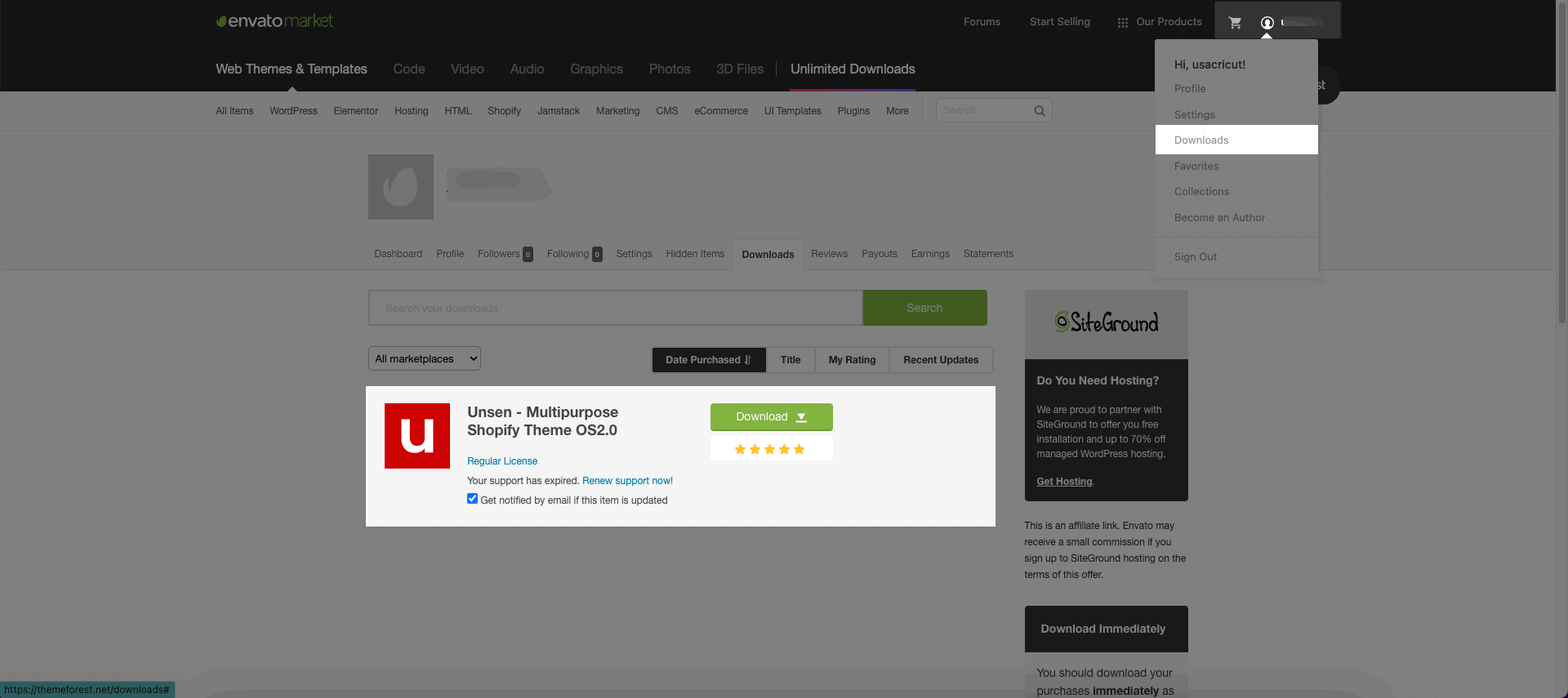This screenshot has width=1568, height=698.
Task: Select Elementor subcategory
Action: pos(356,111)
